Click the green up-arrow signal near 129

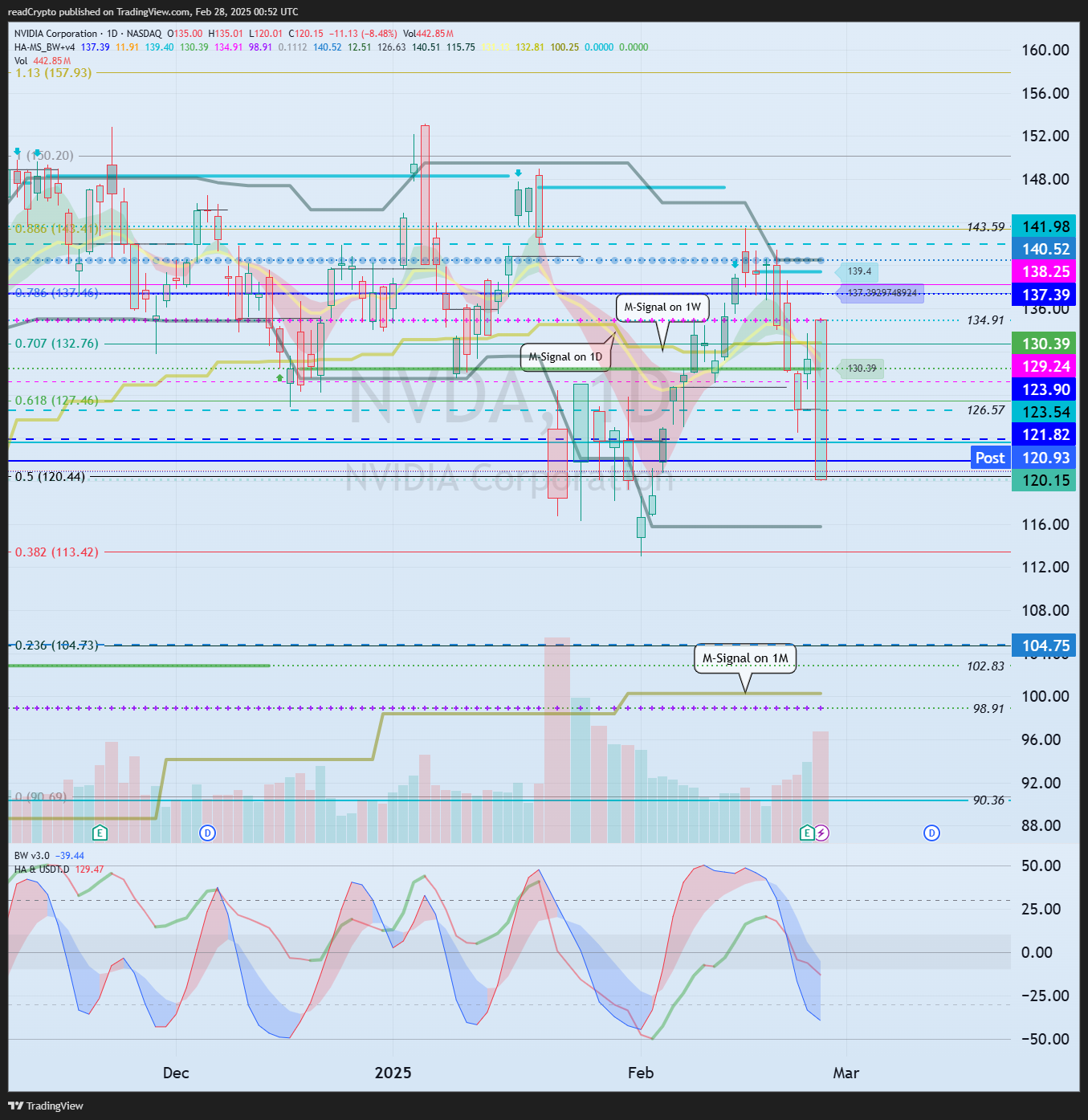click(279, 377)
